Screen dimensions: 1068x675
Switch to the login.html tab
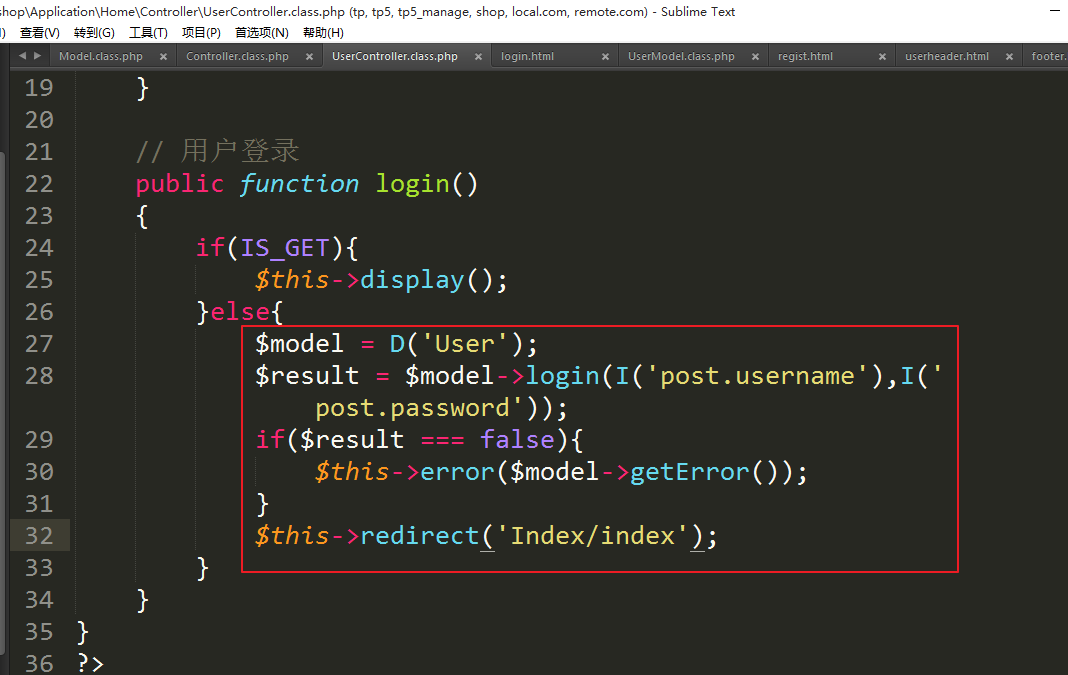[527, 57]
